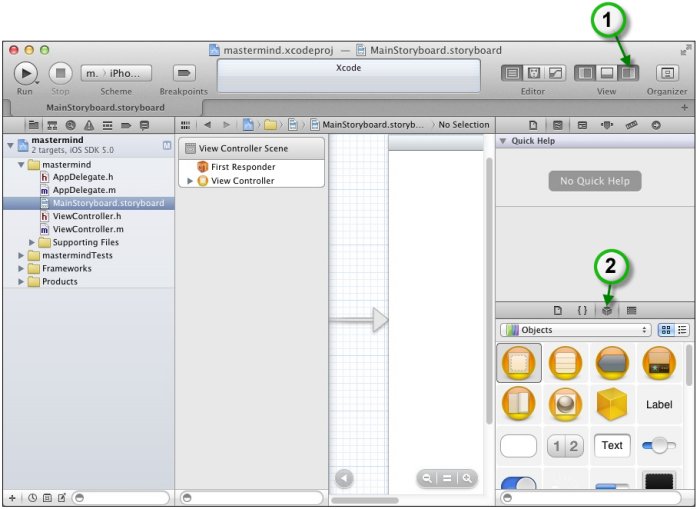Expand the Frameworks folder
The image size is (700, 509).
pyautogui.click(x=21, y=268)
